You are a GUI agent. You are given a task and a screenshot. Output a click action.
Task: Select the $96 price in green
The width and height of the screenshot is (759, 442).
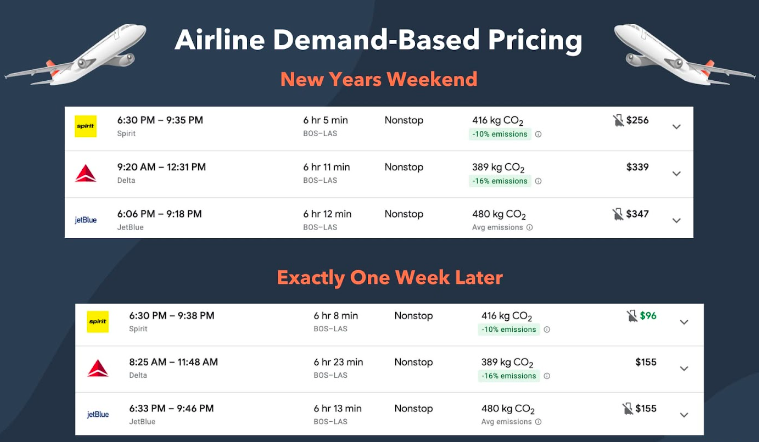pos(648,316)
